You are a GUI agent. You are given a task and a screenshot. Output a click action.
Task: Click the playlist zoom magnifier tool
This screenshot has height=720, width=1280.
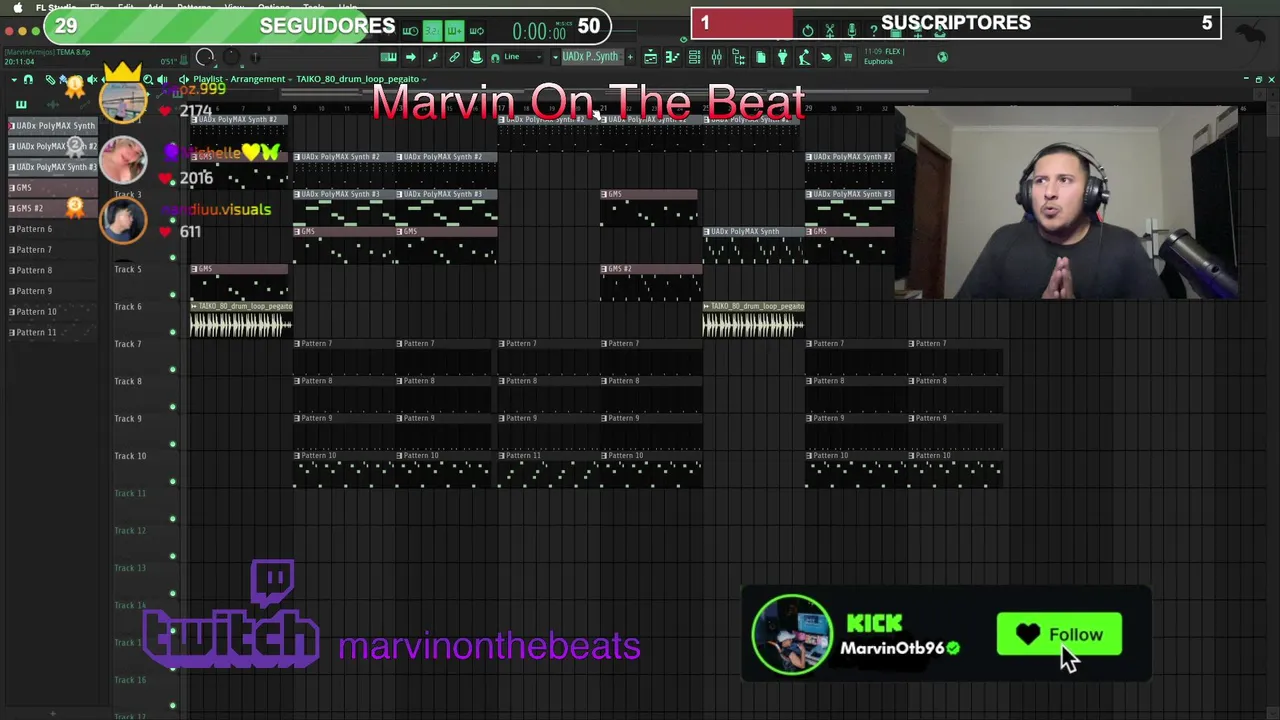coord(148,79)
